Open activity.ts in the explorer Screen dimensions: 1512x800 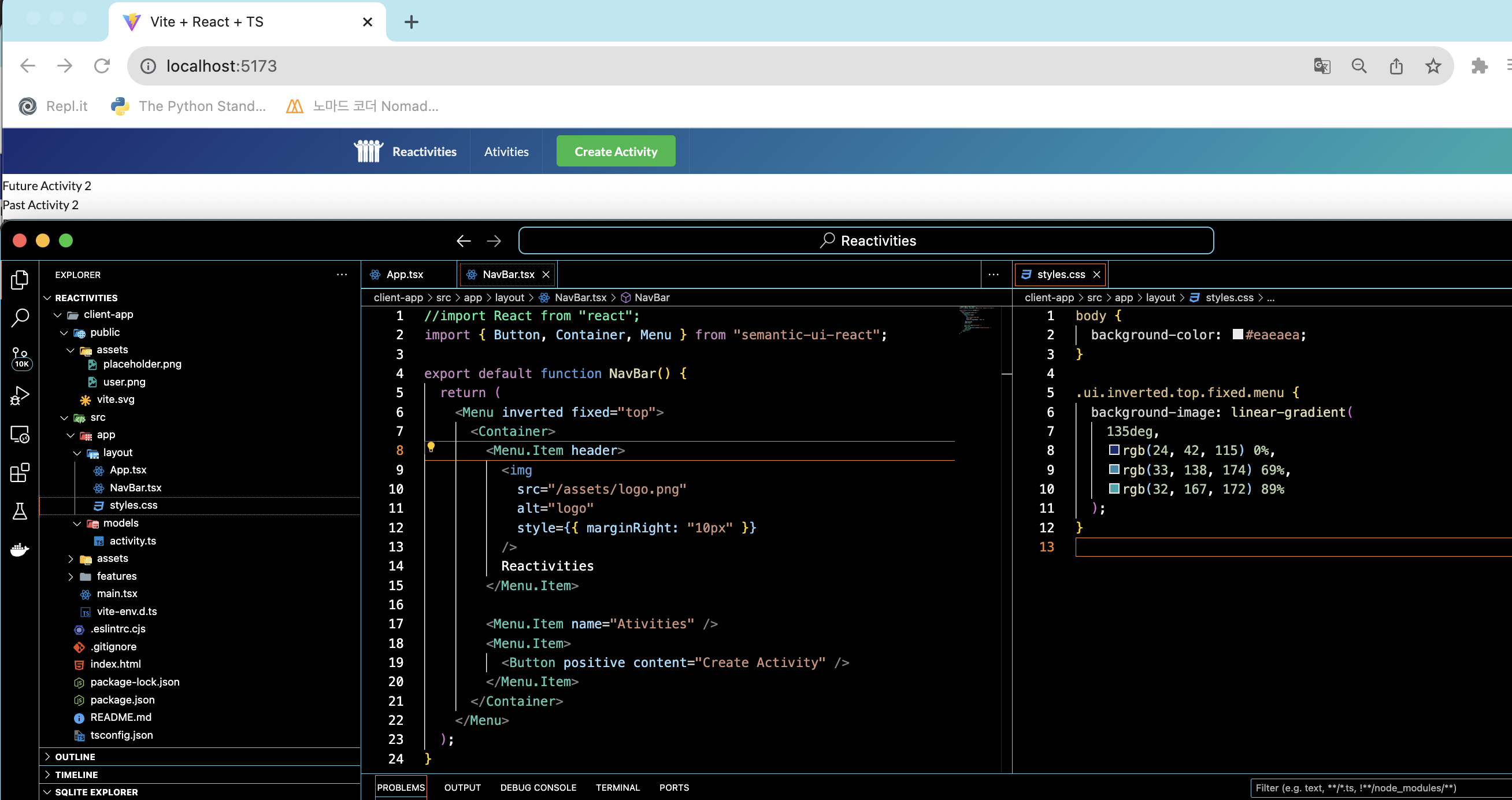click(x=133, y=540)
